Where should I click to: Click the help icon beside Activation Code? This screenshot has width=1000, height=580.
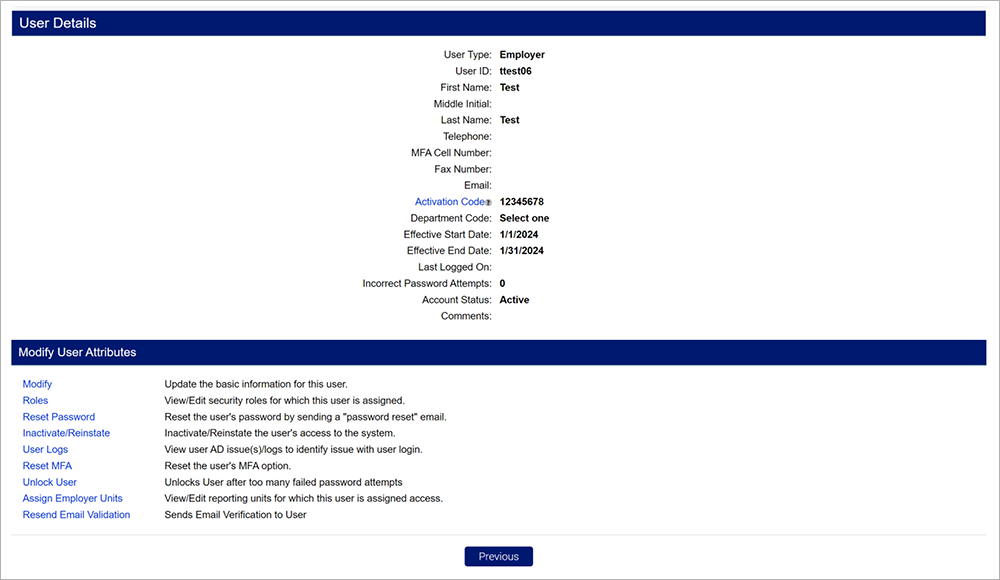tap(488, 203)
